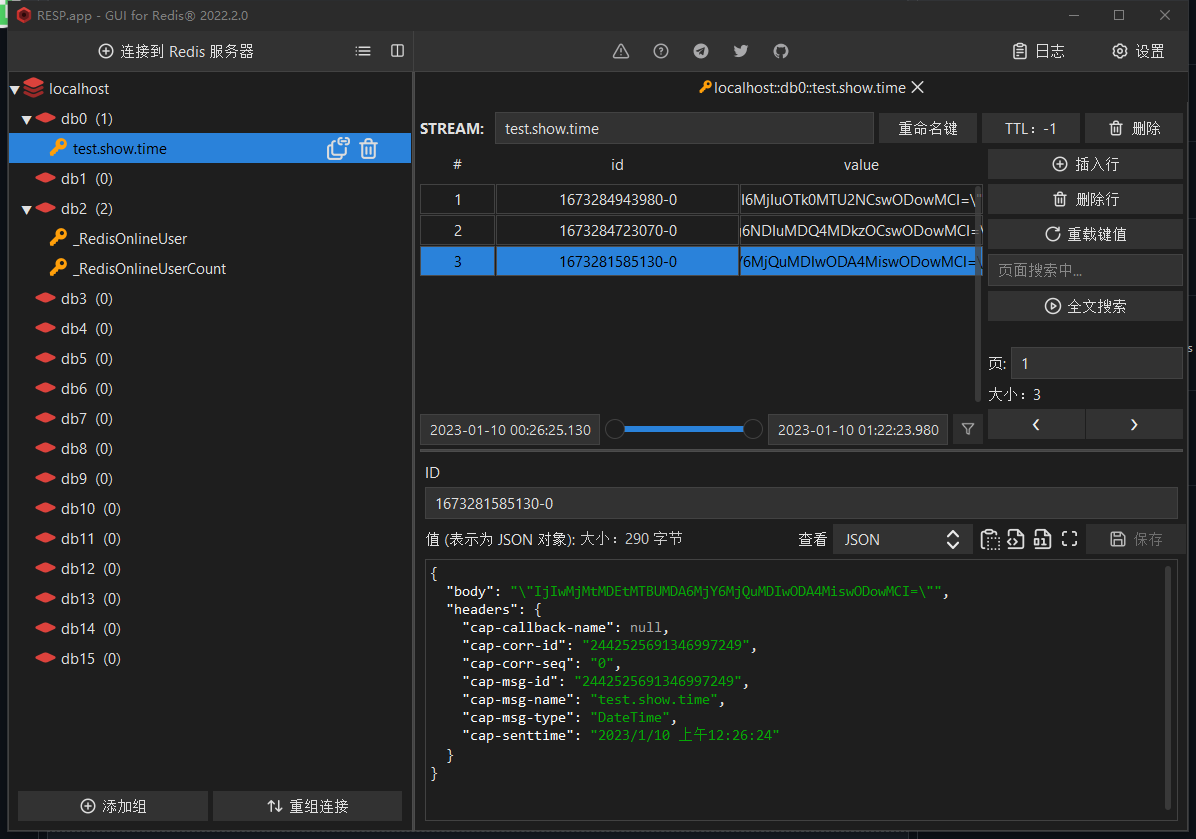Open the warning report issue icon

(621, 51)
